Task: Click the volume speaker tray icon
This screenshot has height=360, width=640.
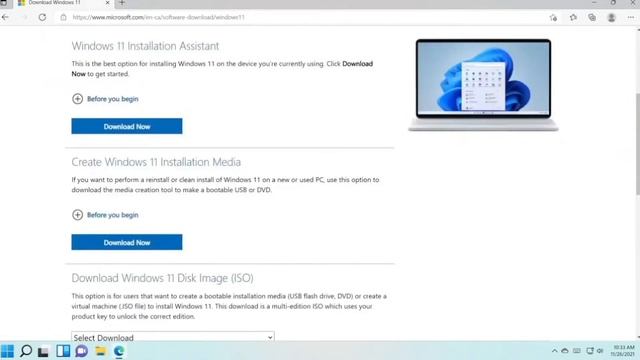Action: pyautogui.click(x=600, y=351)
